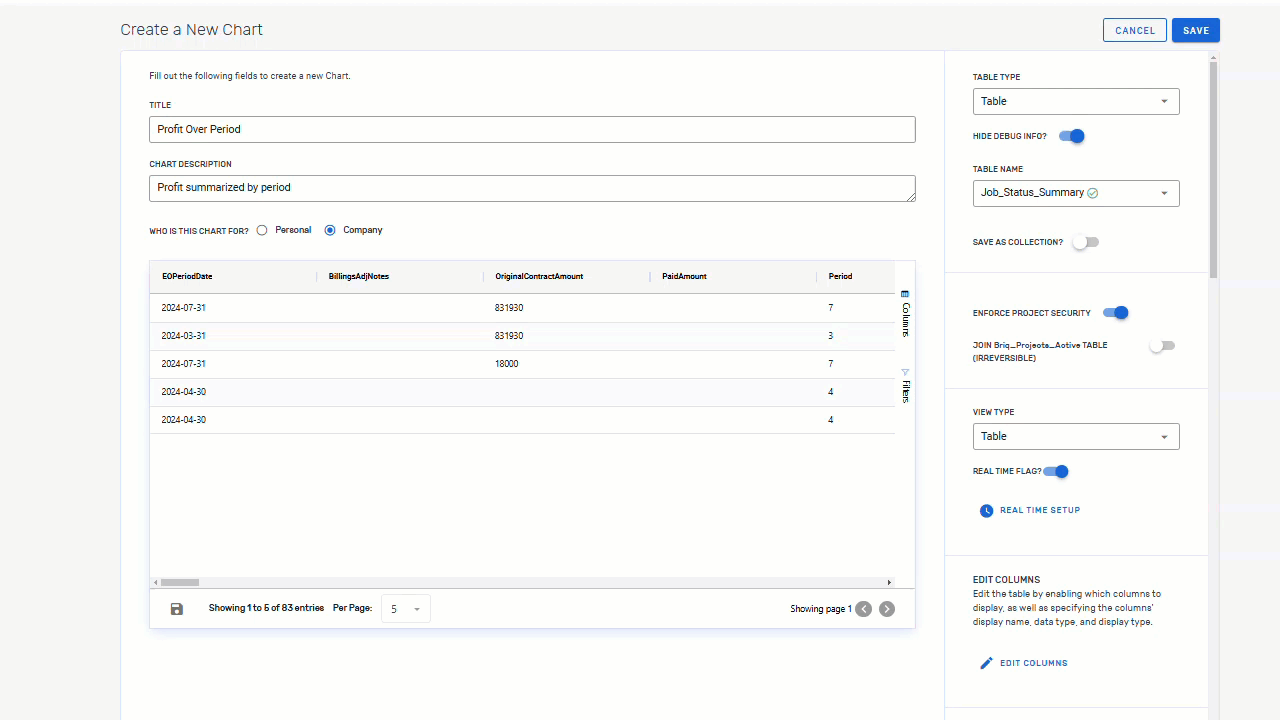Click the Chart Description text area

(x=532, y=188)
